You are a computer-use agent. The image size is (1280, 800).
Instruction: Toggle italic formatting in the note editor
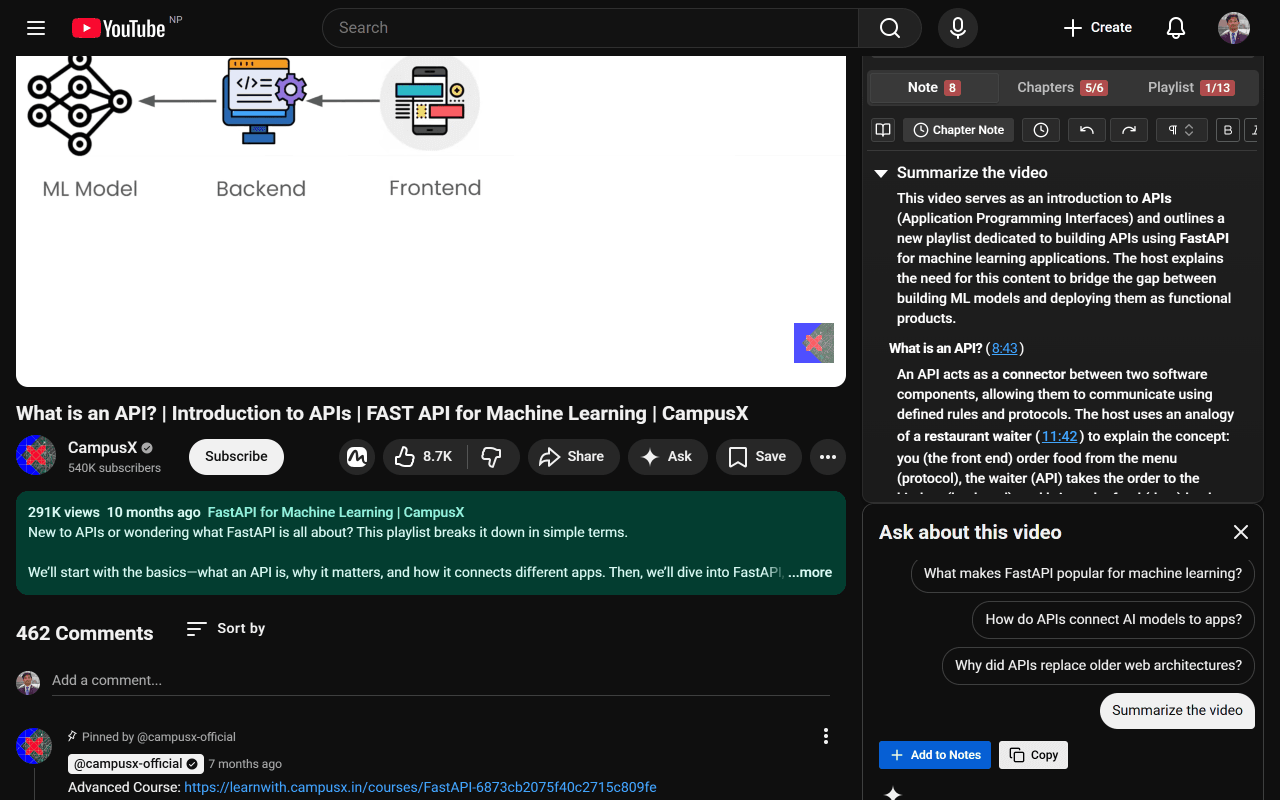pyautogui.click(x=1254, y=129)
